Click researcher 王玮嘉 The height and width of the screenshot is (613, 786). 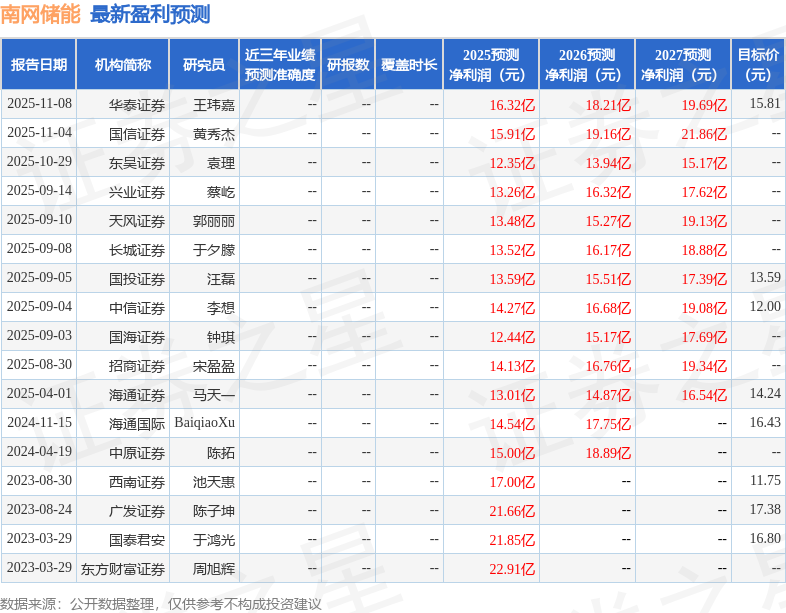click(214, 105)
